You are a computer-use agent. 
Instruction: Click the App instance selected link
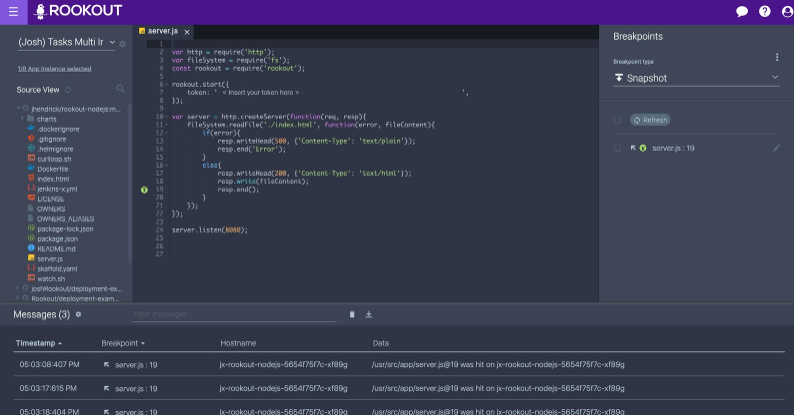tap(54, 69)
